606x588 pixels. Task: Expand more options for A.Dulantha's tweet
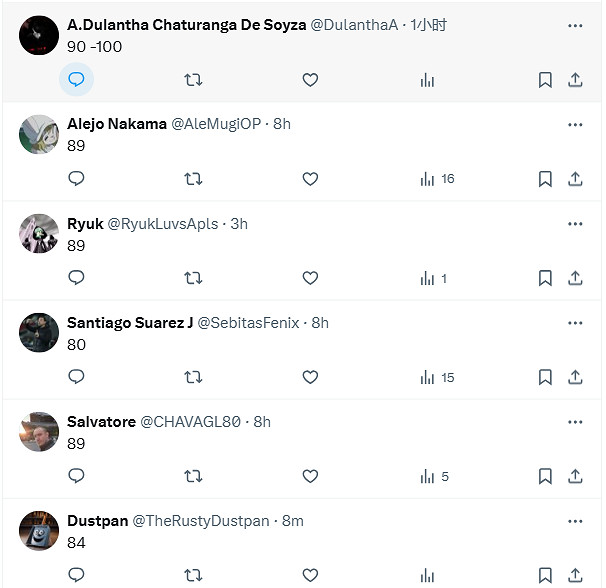pyautogui.click(x=575, y=25)
